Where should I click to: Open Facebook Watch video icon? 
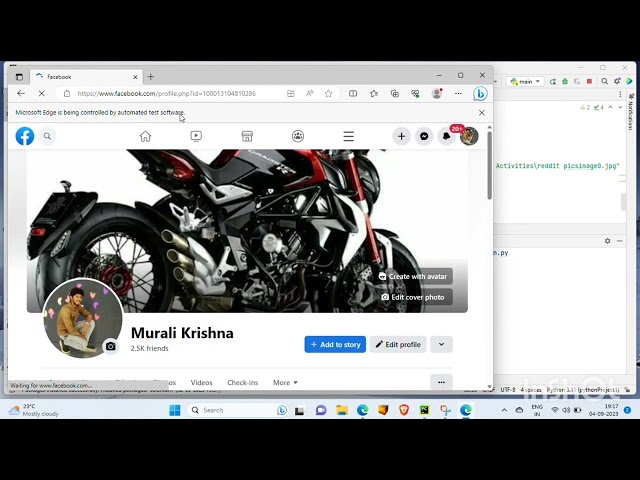(x=196, y=136)
